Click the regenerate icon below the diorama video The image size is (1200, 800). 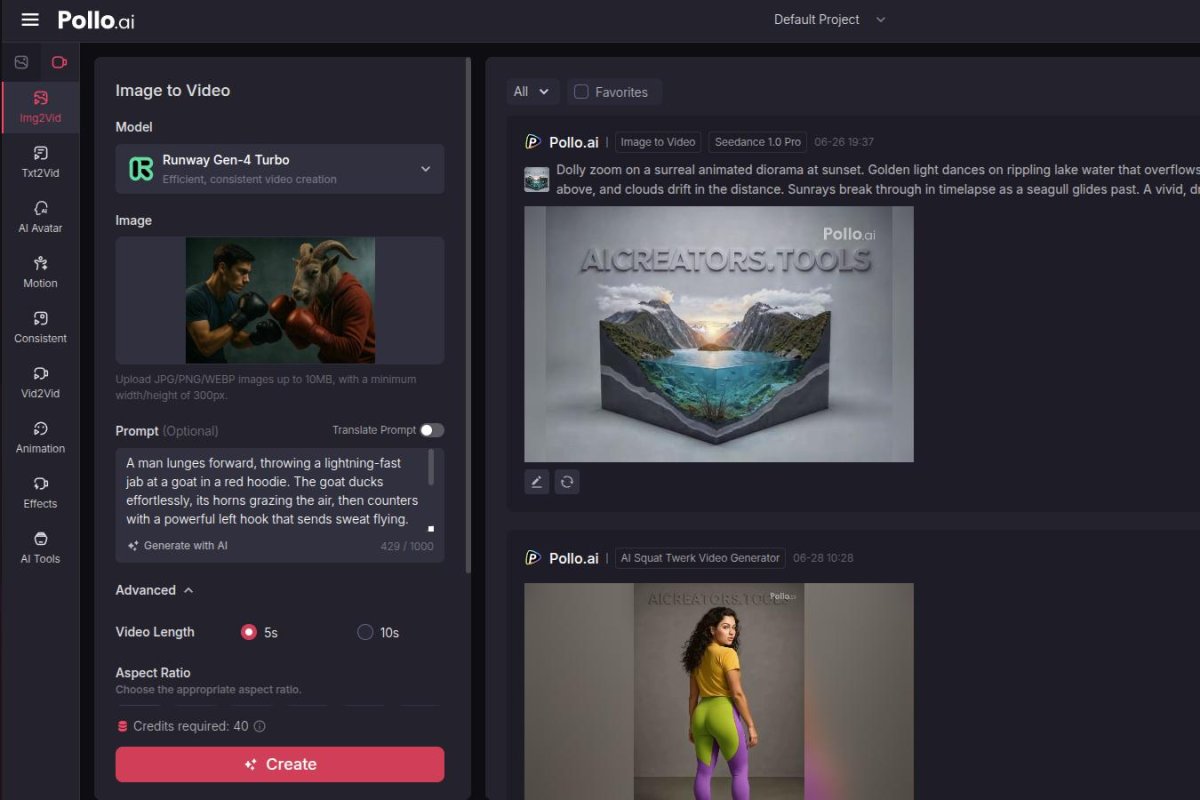point(567,481)
